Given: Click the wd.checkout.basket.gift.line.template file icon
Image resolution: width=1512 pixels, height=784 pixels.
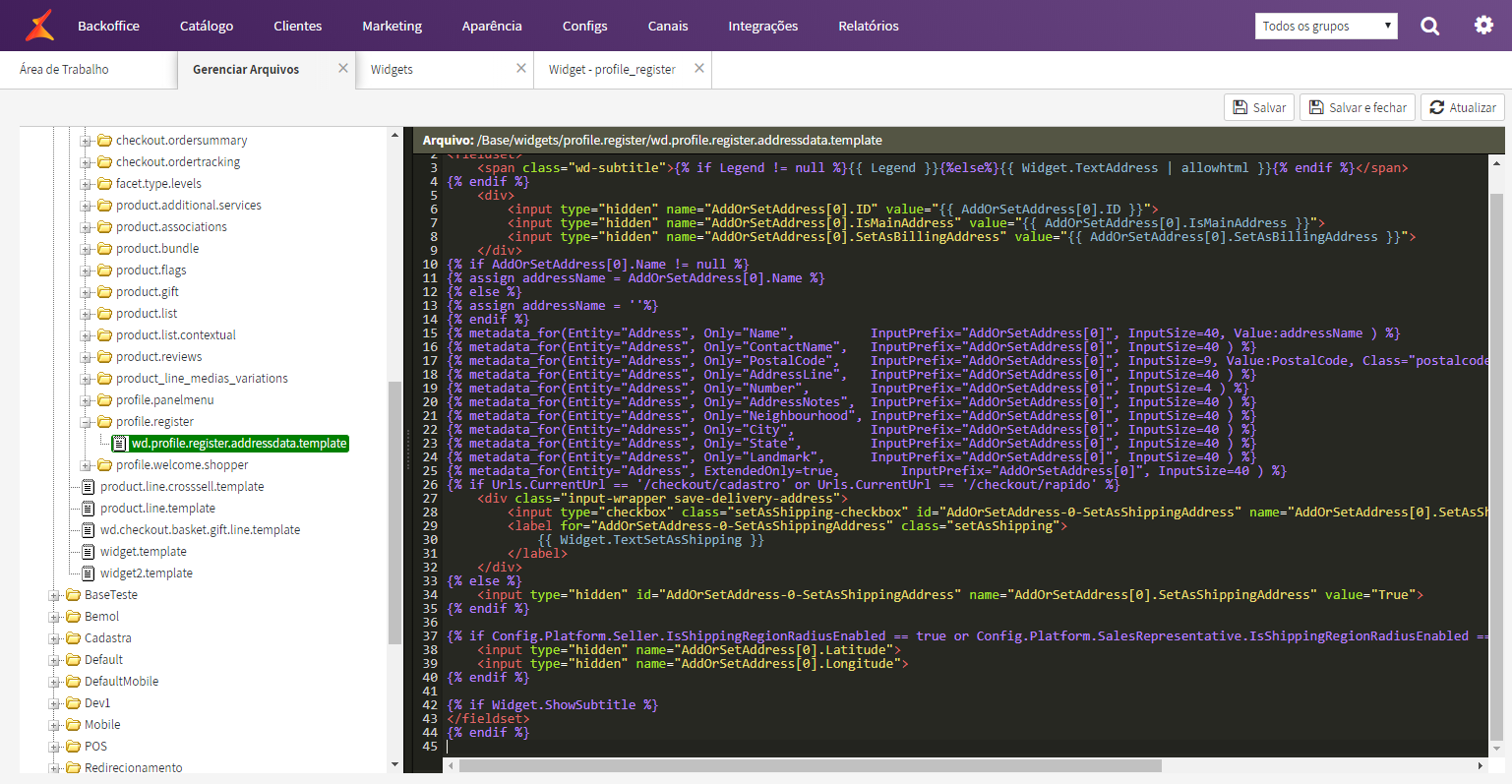Looking at the screenshot, I should [89, 530].
